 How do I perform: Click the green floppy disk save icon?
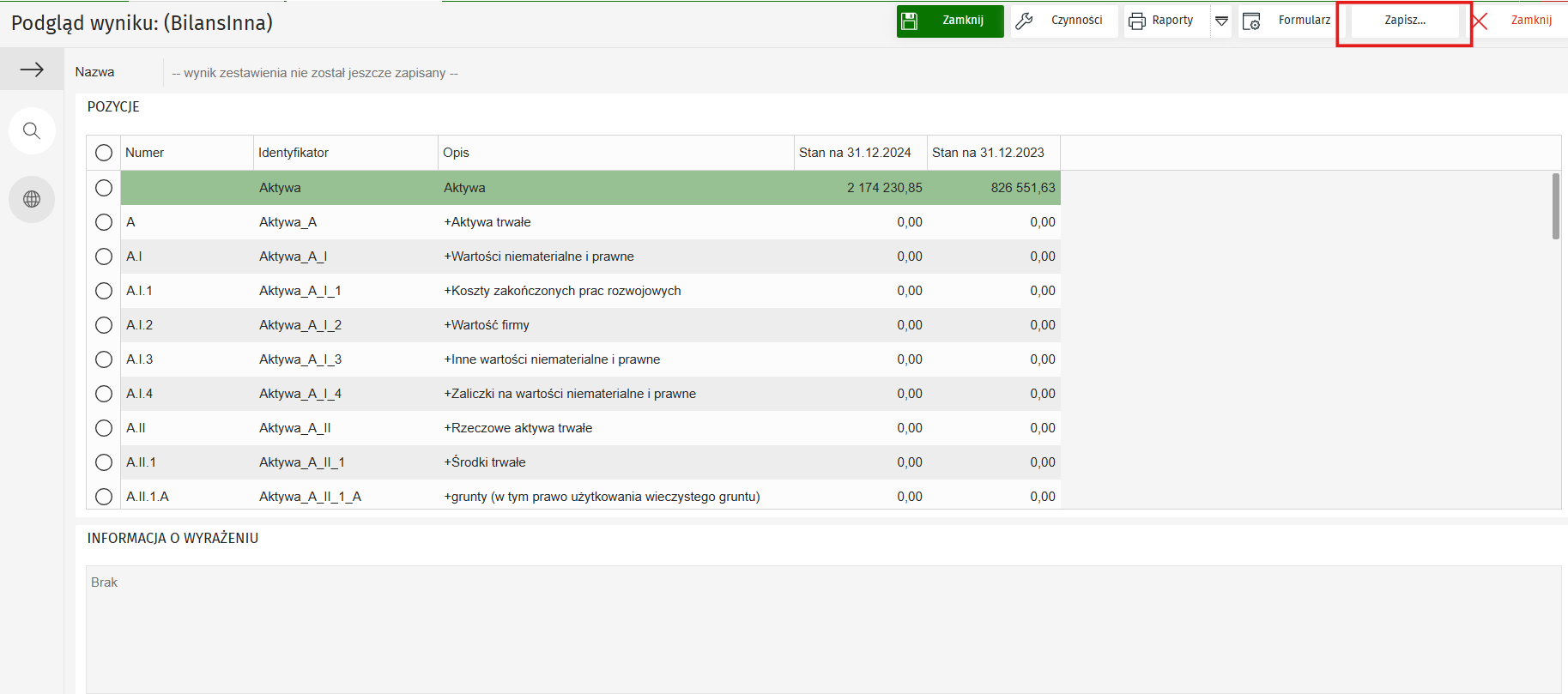pos(911,21)
